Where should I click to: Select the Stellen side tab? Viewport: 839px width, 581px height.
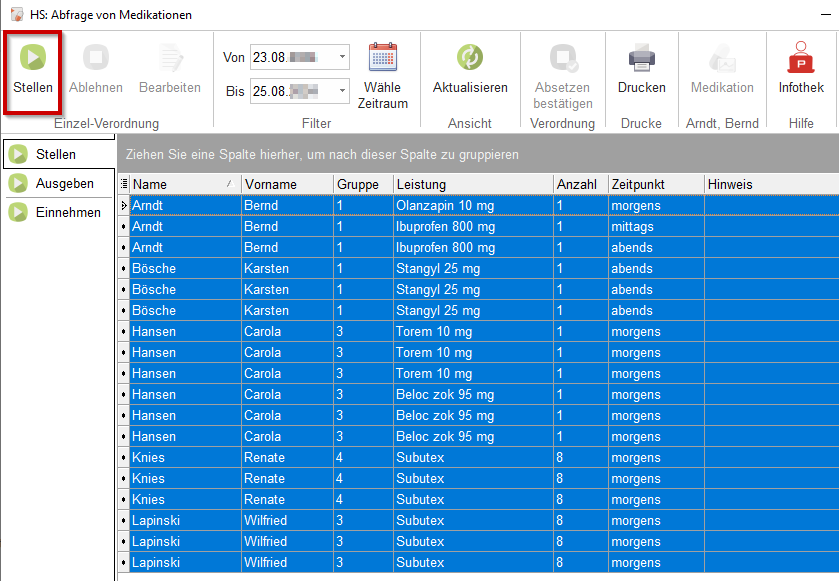pos(55,154)
